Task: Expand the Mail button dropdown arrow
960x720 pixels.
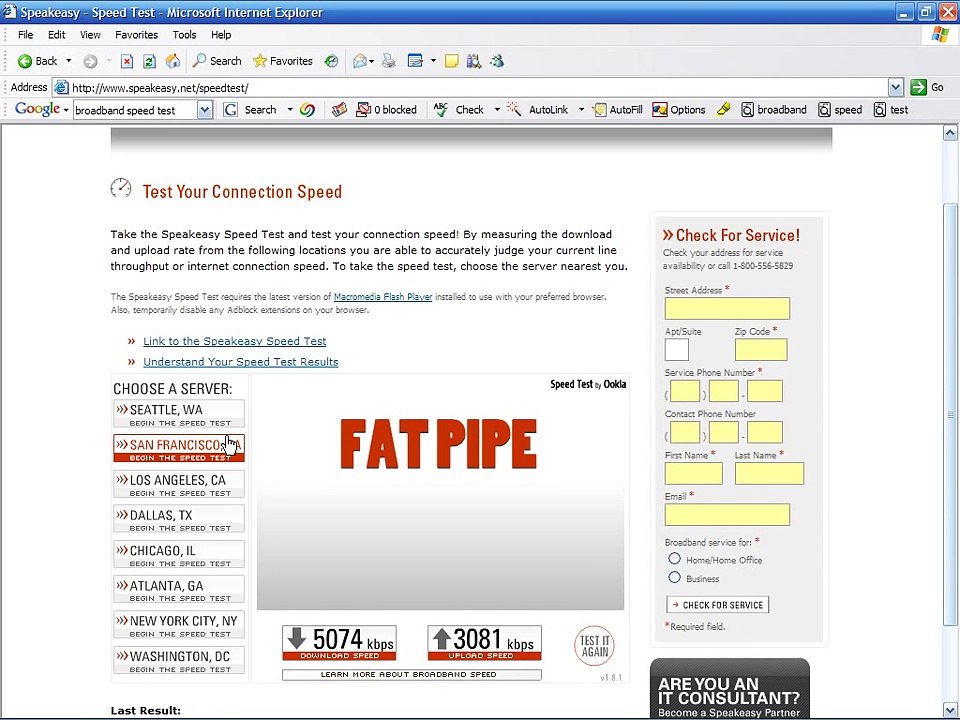Action: [372, 61]
